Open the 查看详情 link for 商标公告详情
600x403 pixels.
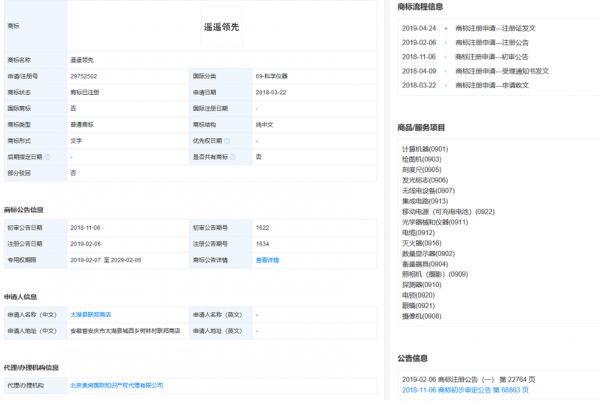[267, 259]
